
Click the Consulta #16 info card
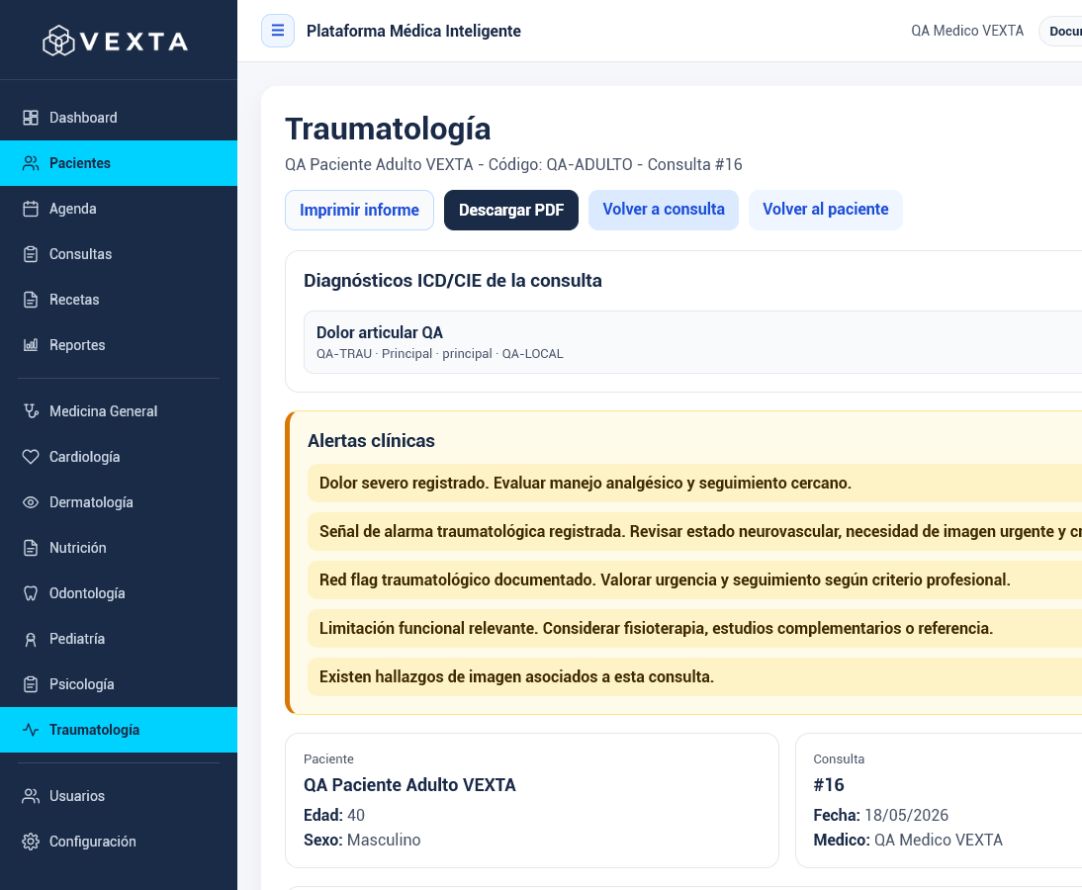click(x=938, y=800)
